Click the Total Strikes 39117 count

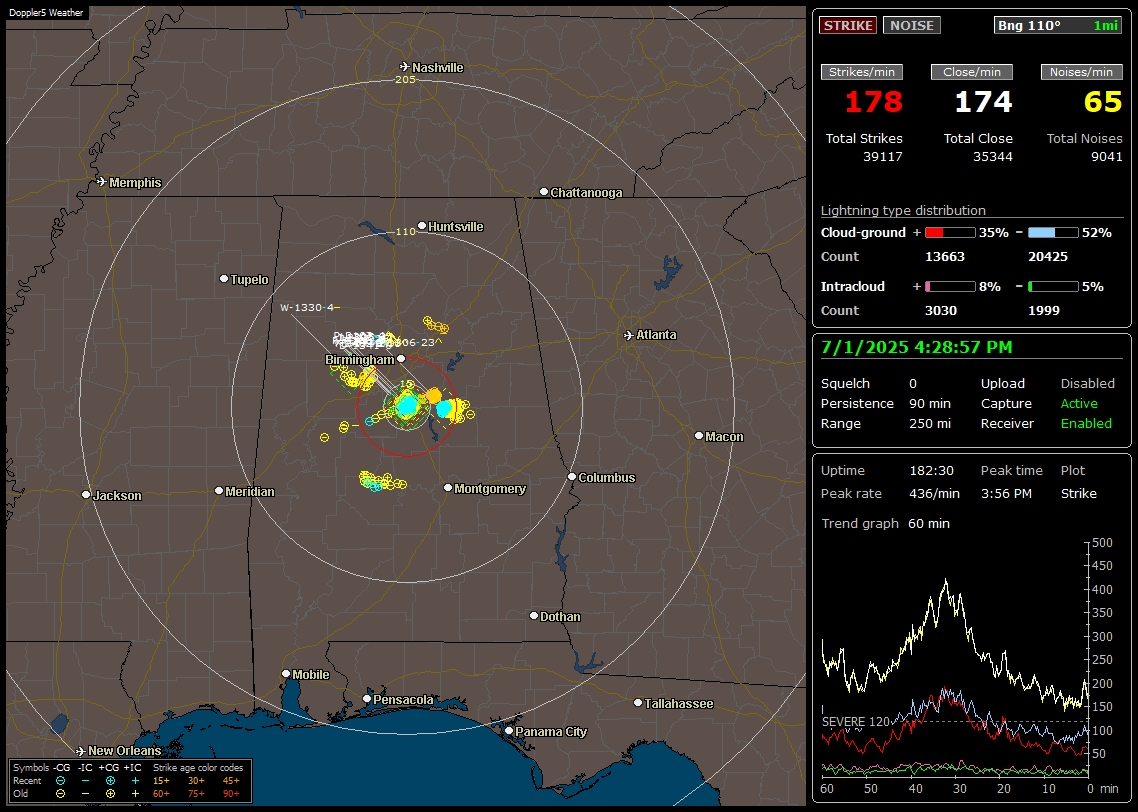[x=883, y=157]
